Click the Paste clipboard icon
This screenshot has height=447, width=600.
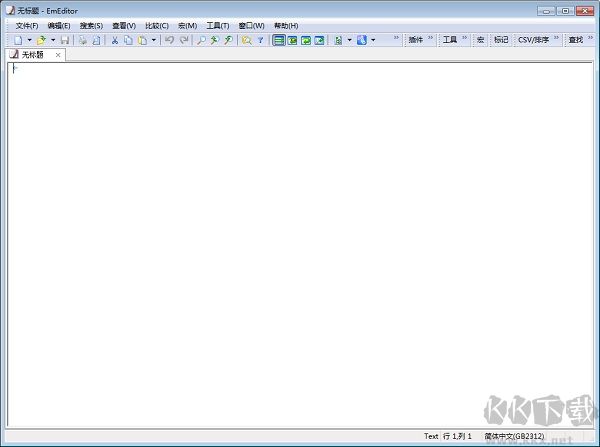[x=142, y=40]
